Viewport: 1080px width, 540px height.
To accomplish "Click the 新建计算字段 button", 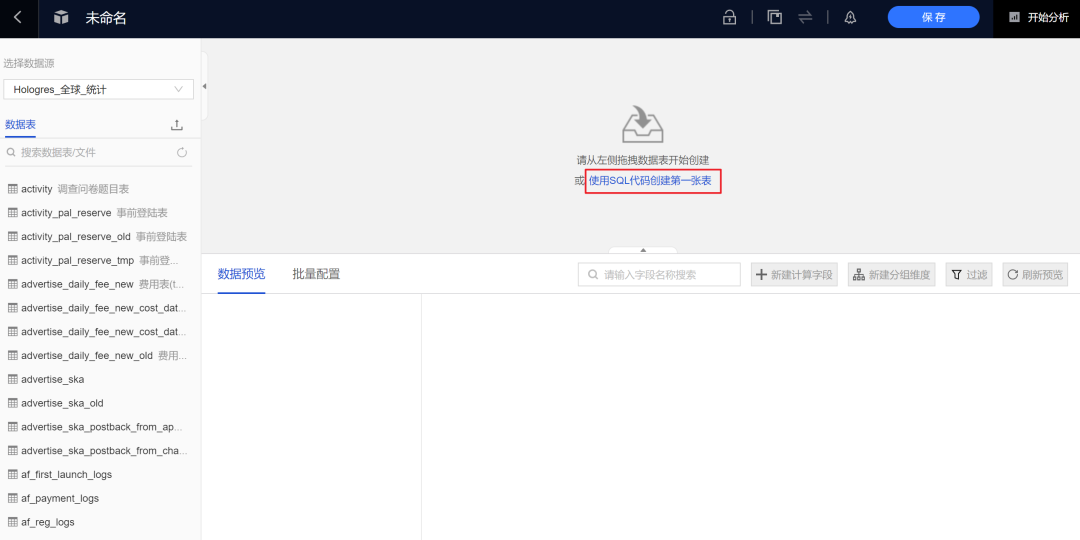I will [794, 275].
